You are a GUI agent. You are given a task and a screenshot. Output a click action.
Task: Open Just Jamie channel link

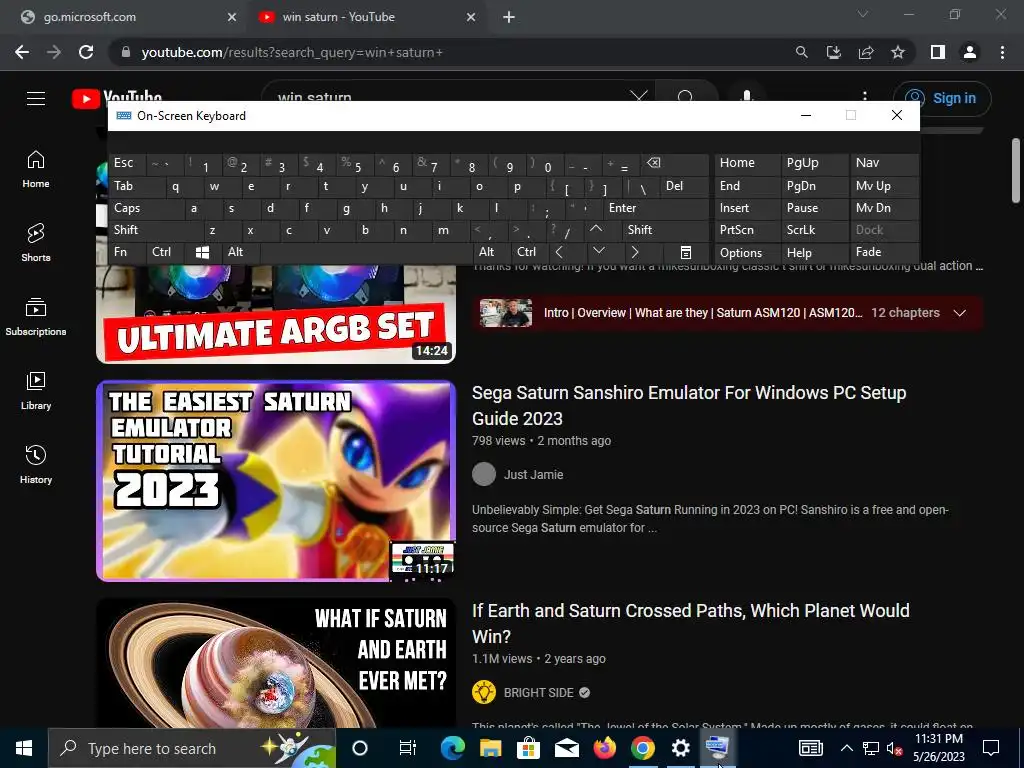click(533, 475)
